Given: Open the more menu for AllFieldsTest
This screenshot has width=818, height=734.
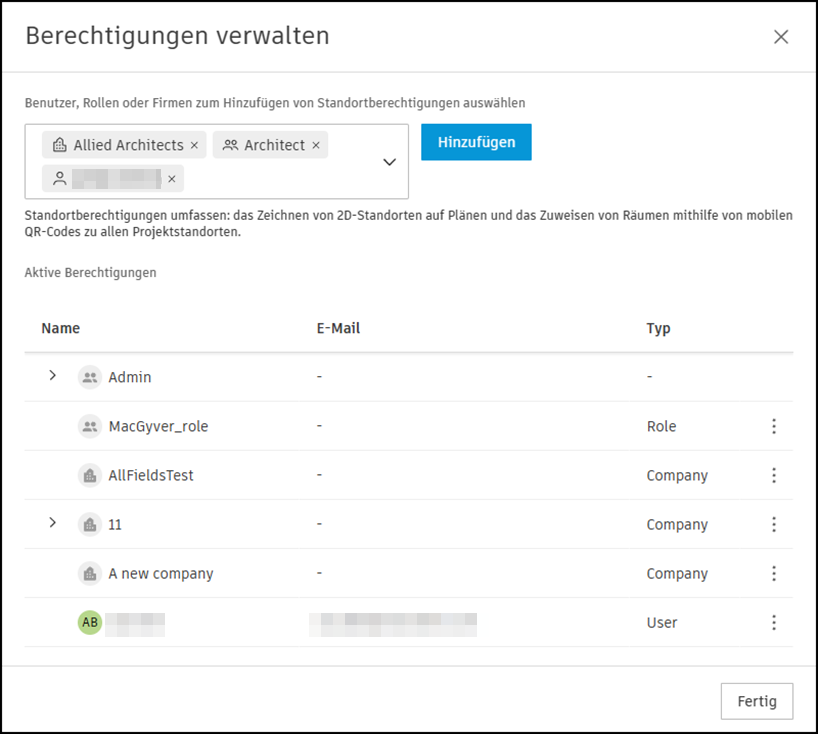Looking at the screenshot, I should pos(774,476).
